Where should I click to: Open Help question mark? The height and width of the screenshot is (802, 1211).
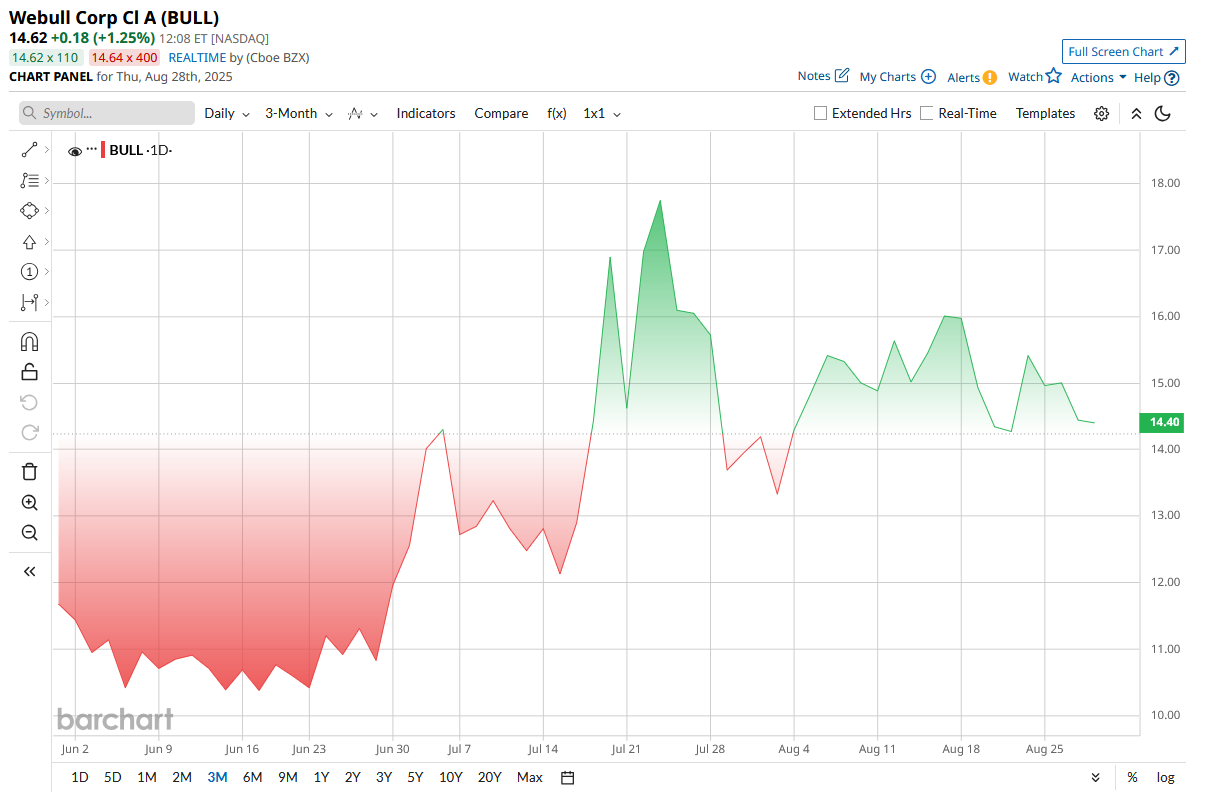pyautogui.click(x=1172, y=78)
